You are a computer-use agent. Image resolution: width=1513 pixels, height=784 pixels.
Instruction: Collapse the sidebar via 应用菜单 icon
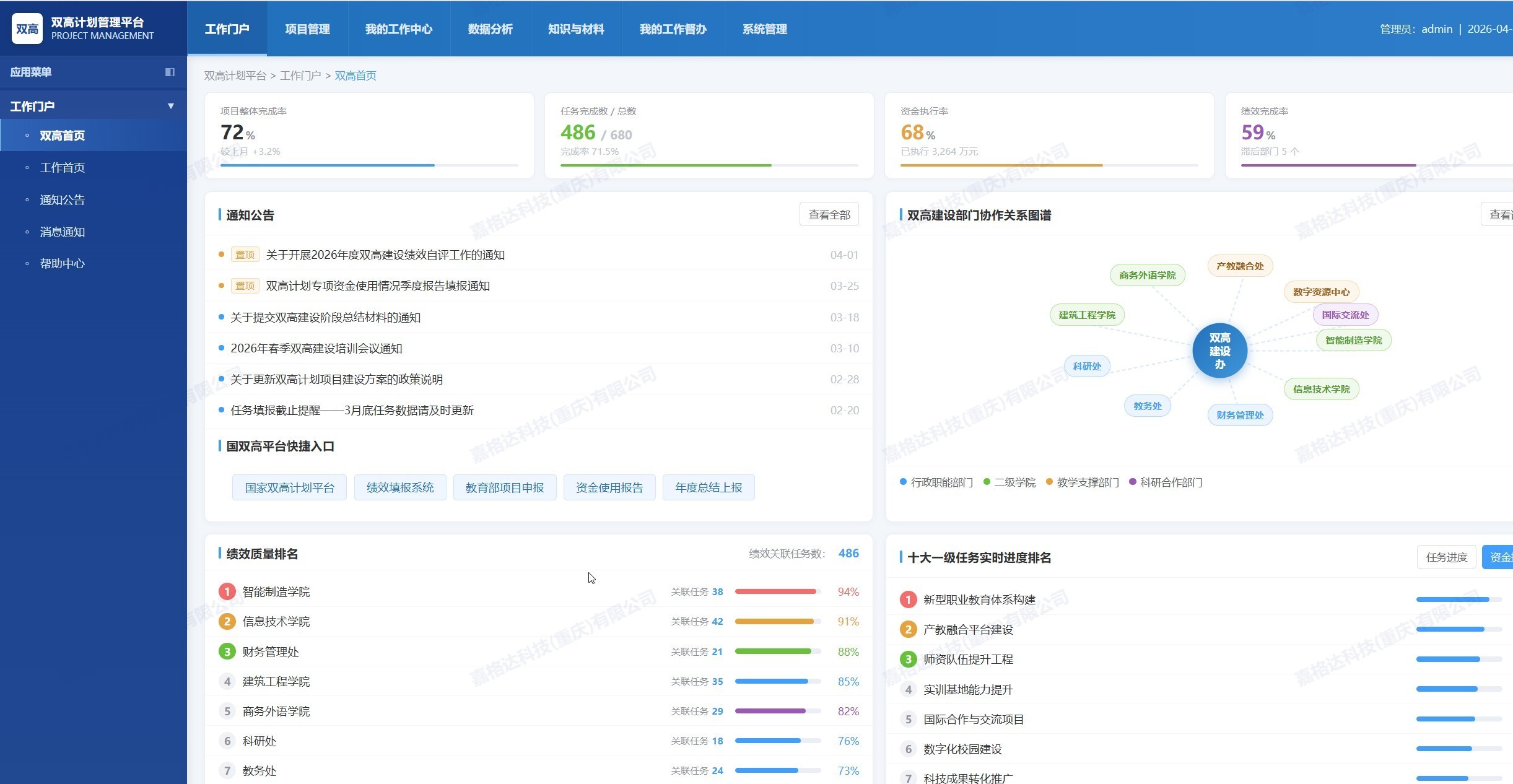click(170, 72)
